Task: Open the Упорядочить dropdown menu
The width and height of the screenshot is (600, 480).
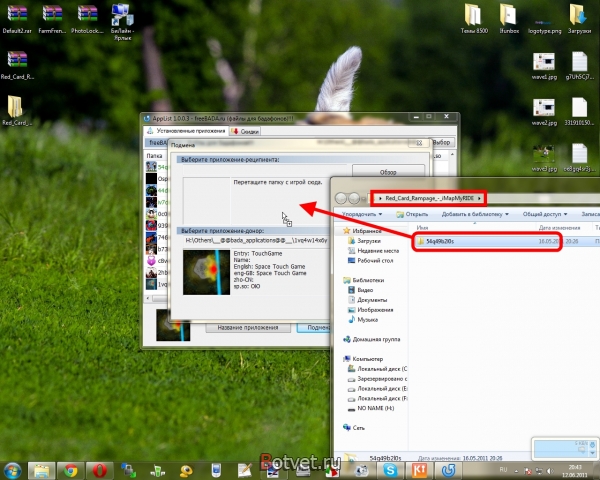Action: 360,214
